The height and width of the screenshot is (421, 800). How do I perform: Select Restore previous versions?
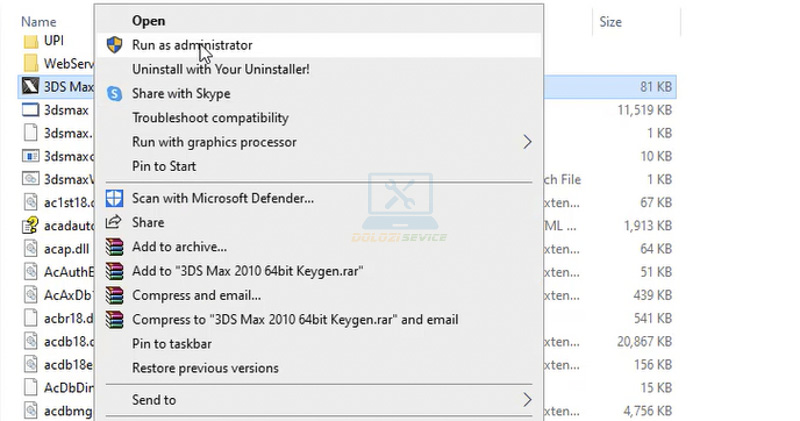coord(318,368)
